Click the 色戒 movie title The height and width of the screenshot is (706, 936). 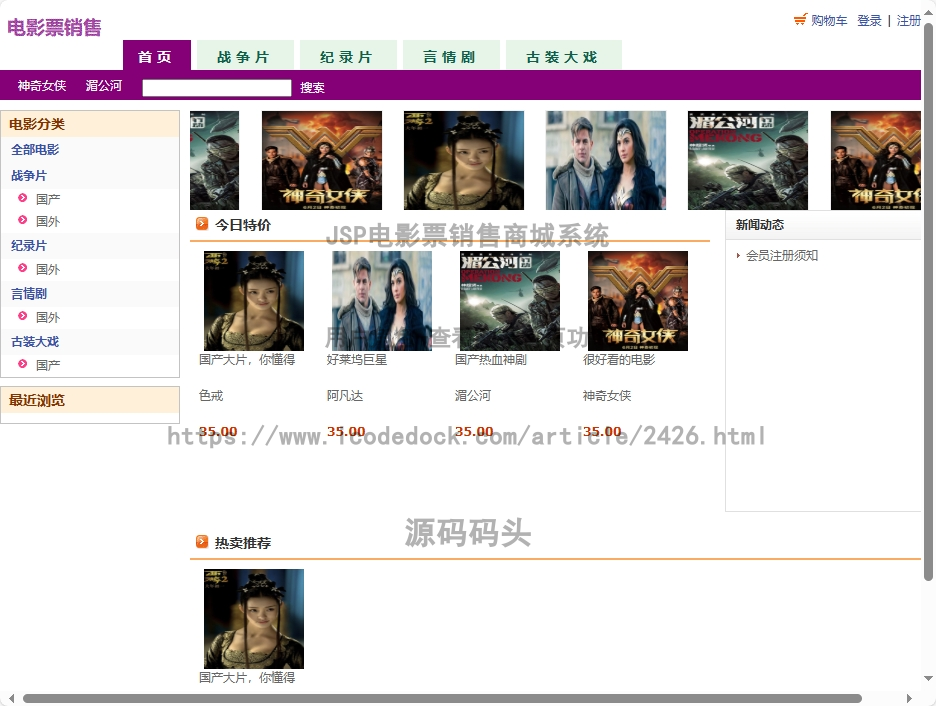click(211, 395)
